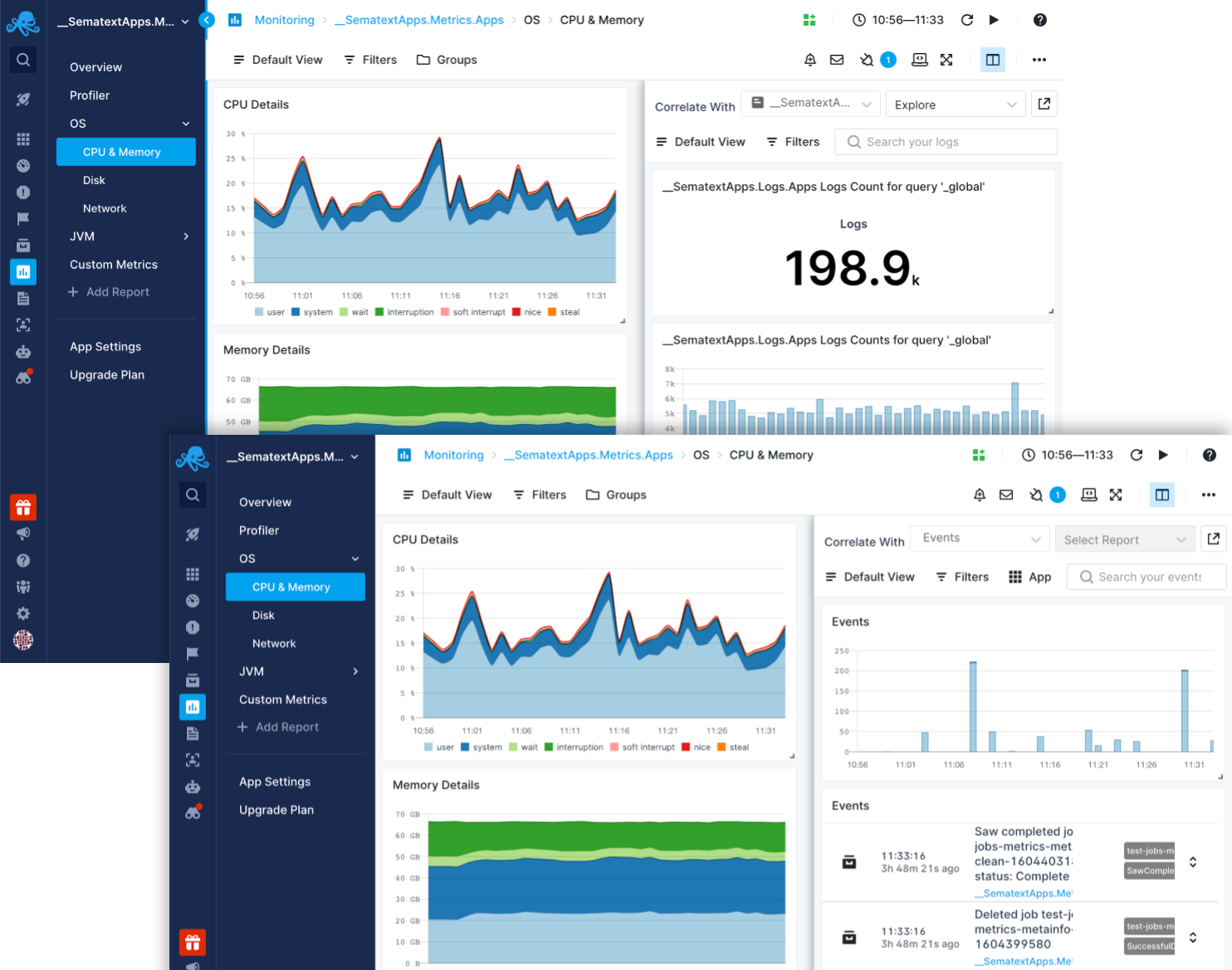Viewport: 1232px width, 970px height.
Task: Open search icon in front window sidebar
Action: tap(193, 495)
